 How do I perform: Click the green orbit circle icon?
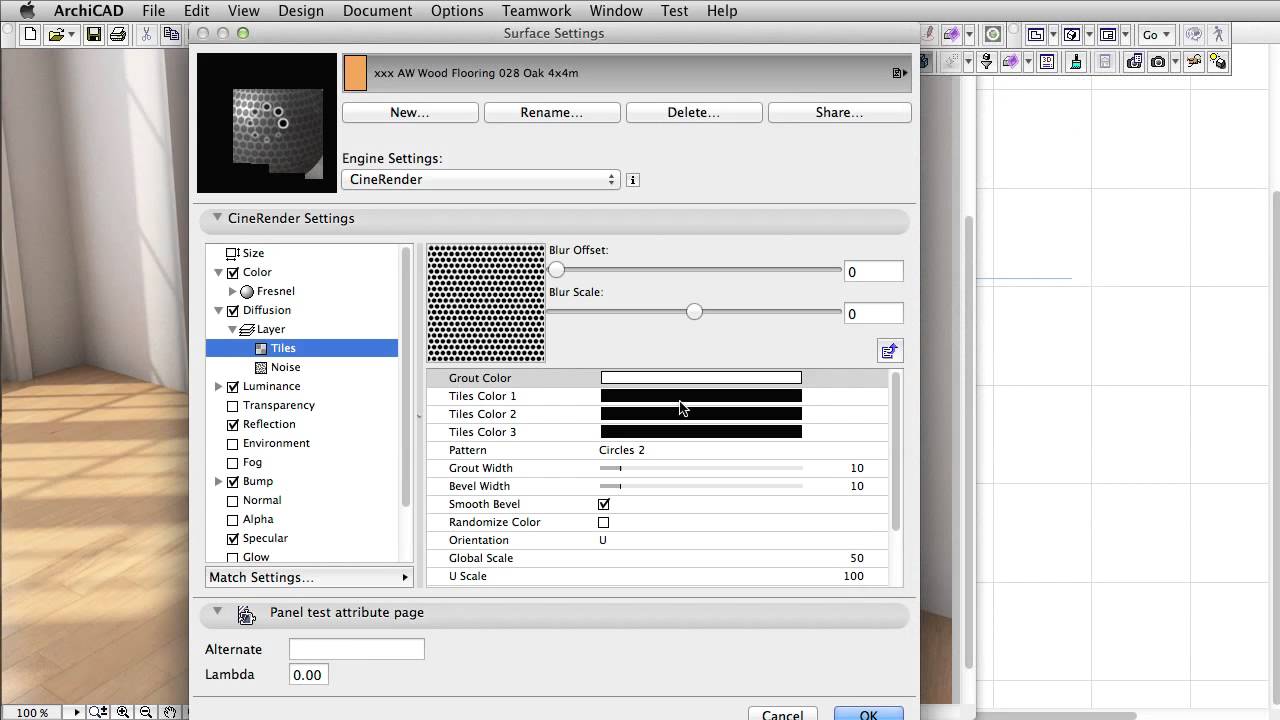(x=993, y=35)
